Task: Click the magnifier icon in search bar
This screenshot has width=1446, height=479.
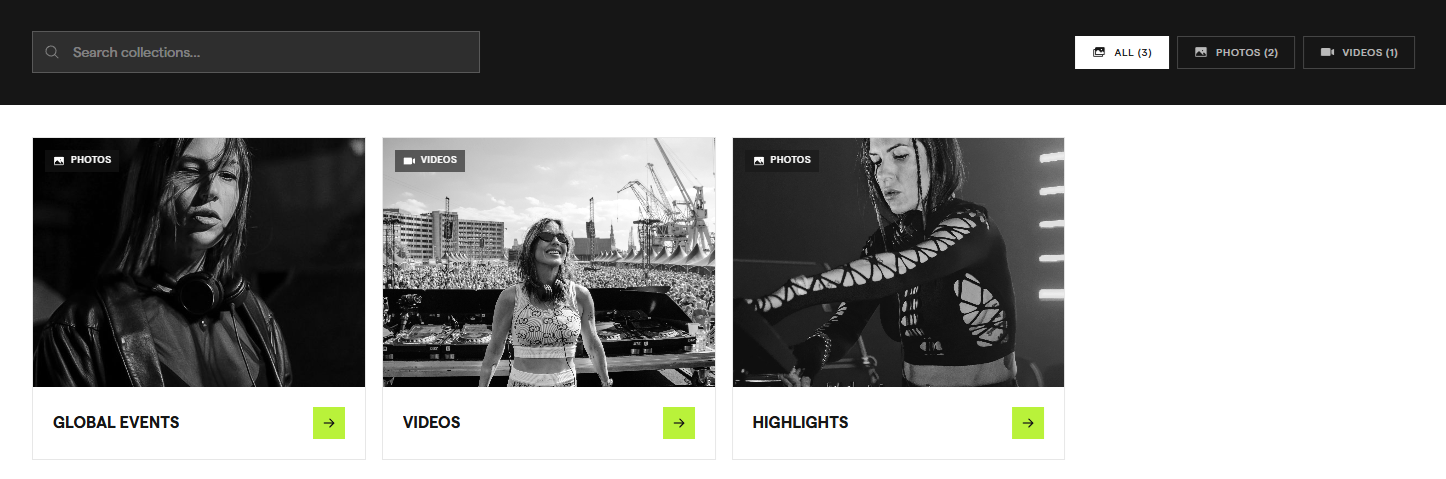Action: click(52, 52)
